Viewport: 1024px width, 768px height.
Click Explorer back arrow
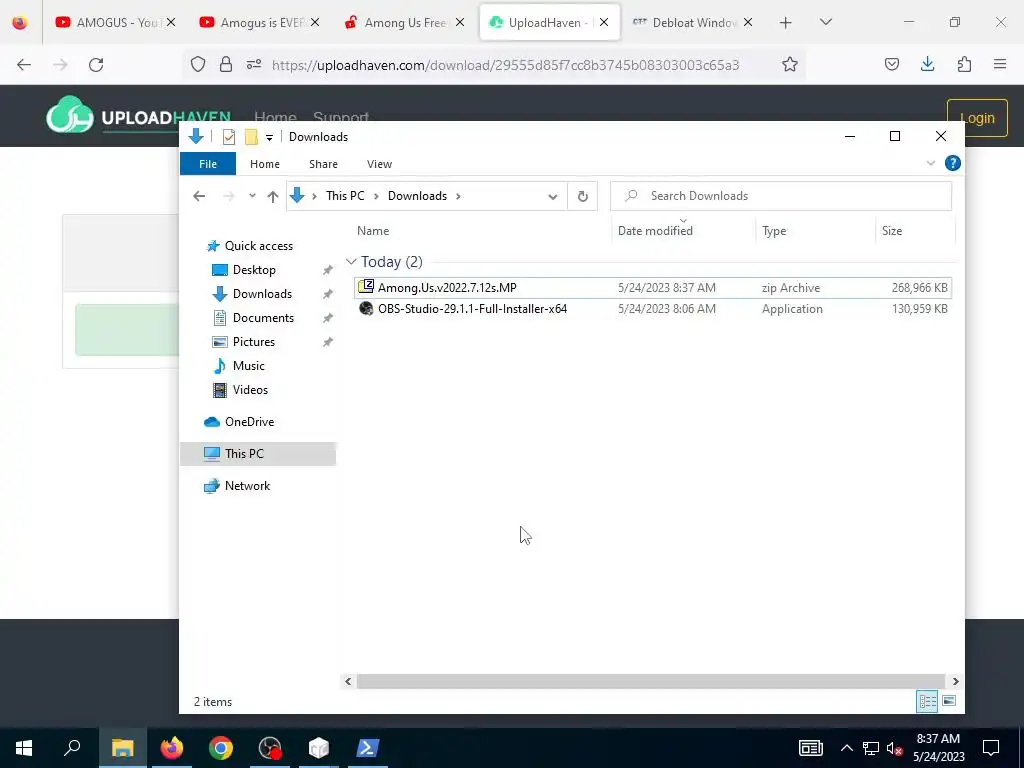(x=199, y=196)
